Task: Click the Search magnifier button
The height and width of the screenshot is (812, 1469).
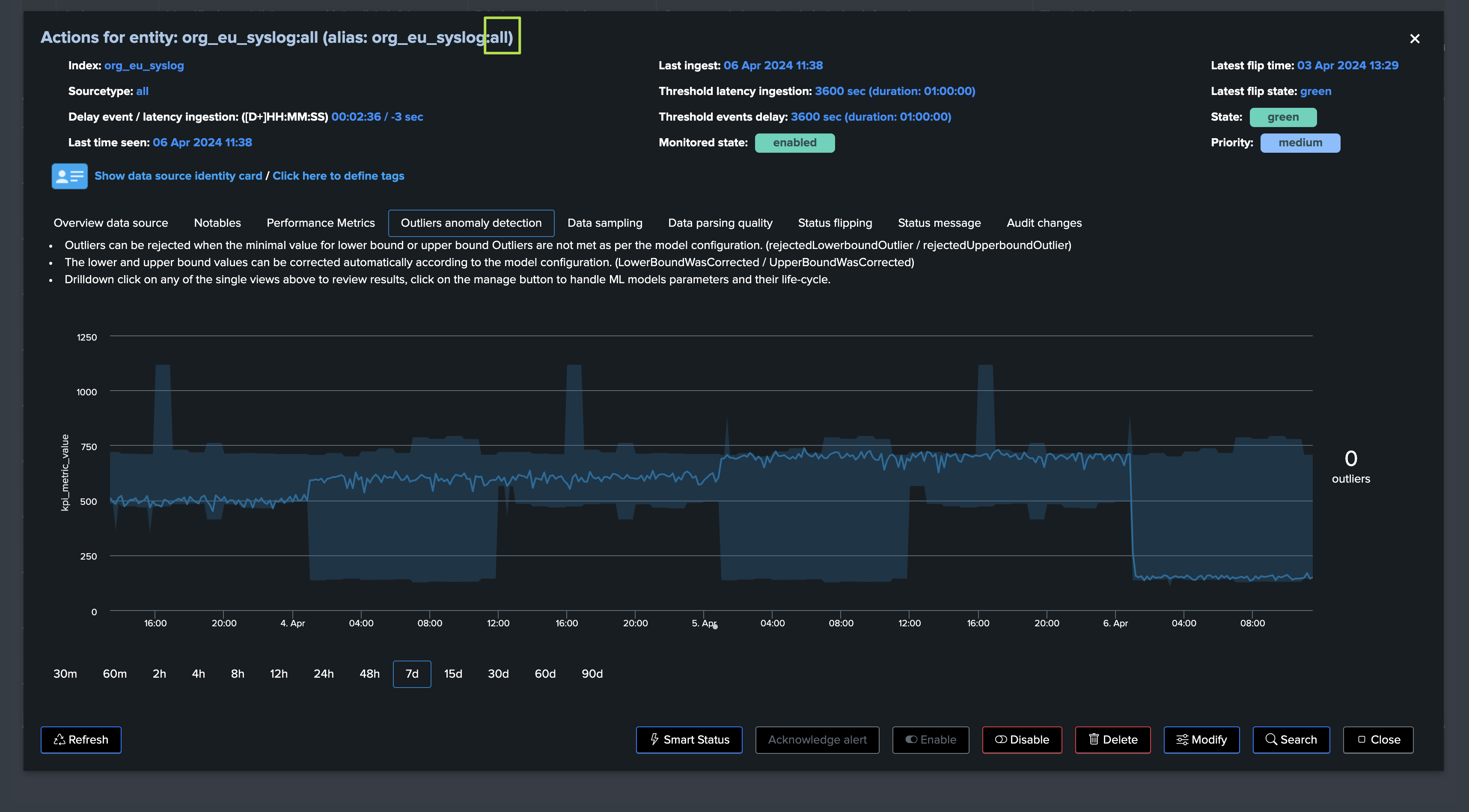Action: (x=1291, y=740)
